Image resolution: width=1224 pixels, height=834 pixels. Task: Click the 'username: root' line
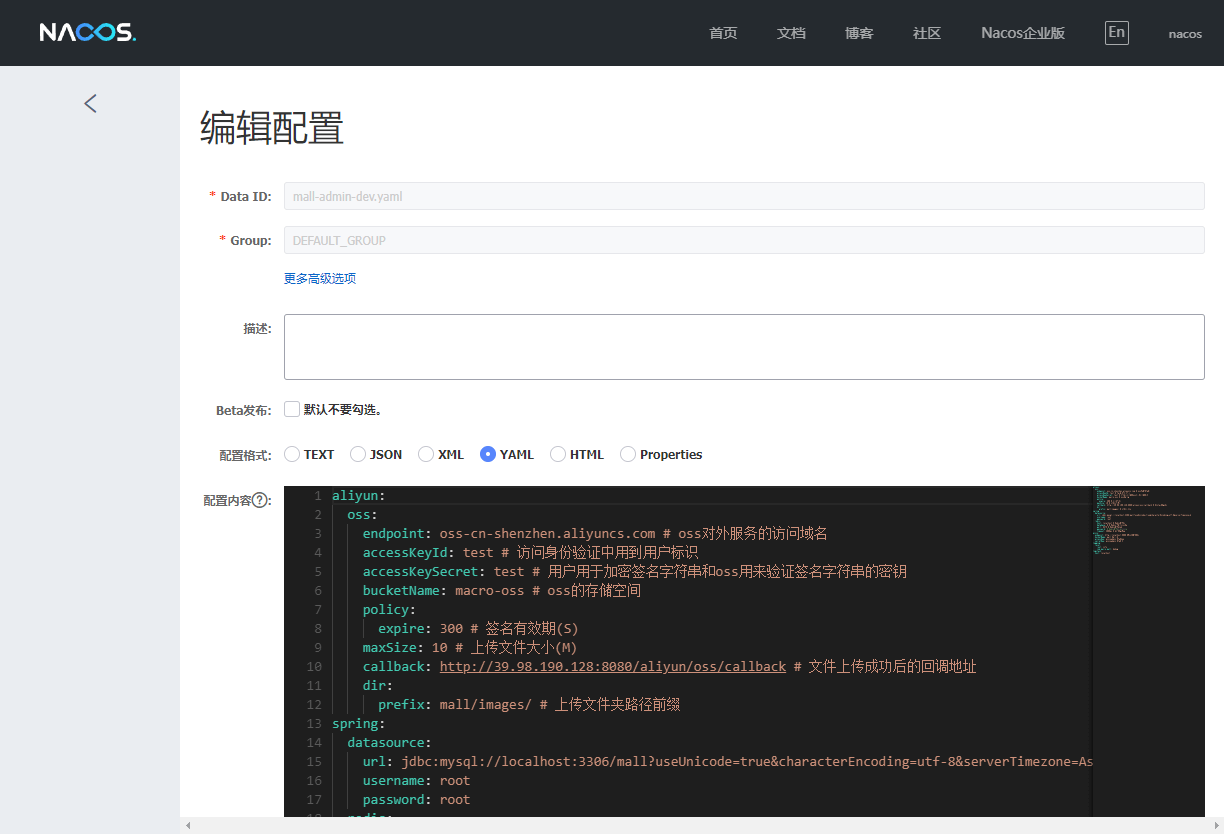point(416,780)
